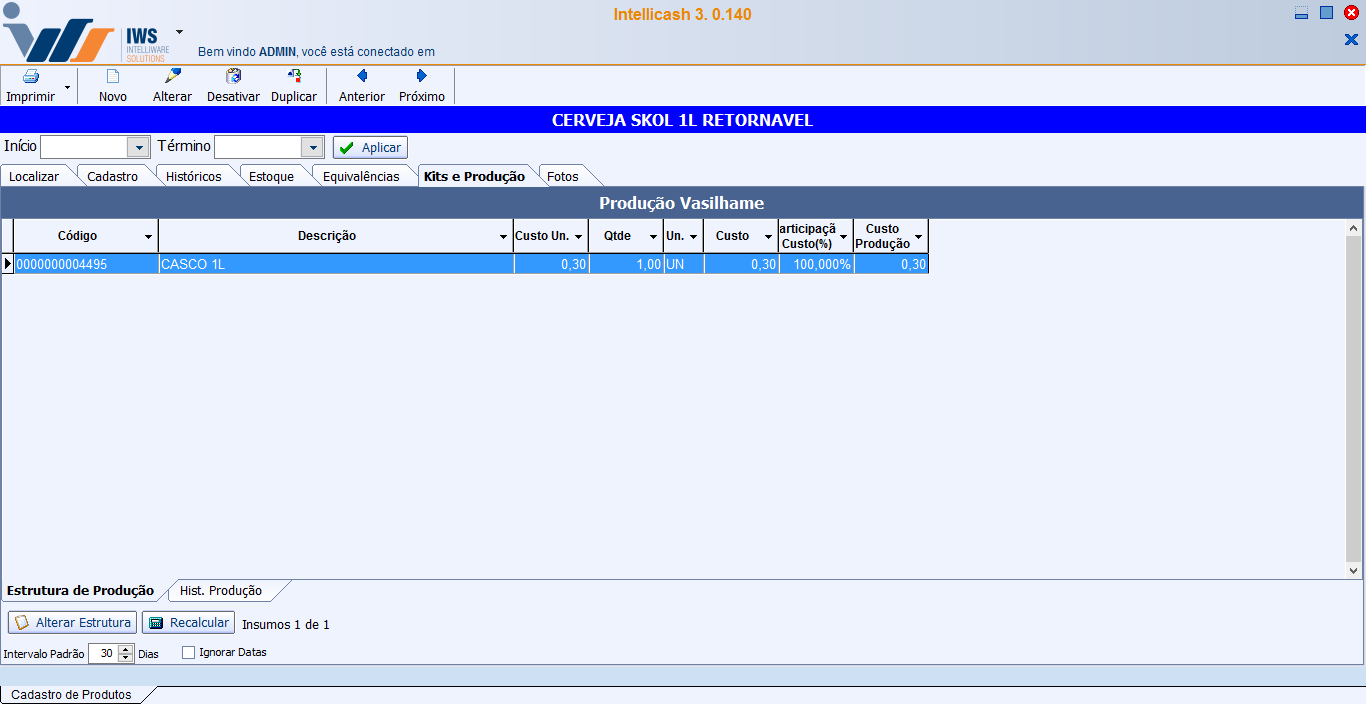Select the row indicator for CASCO 1L
Screen dimensions: 1366x704
point(7,264)
